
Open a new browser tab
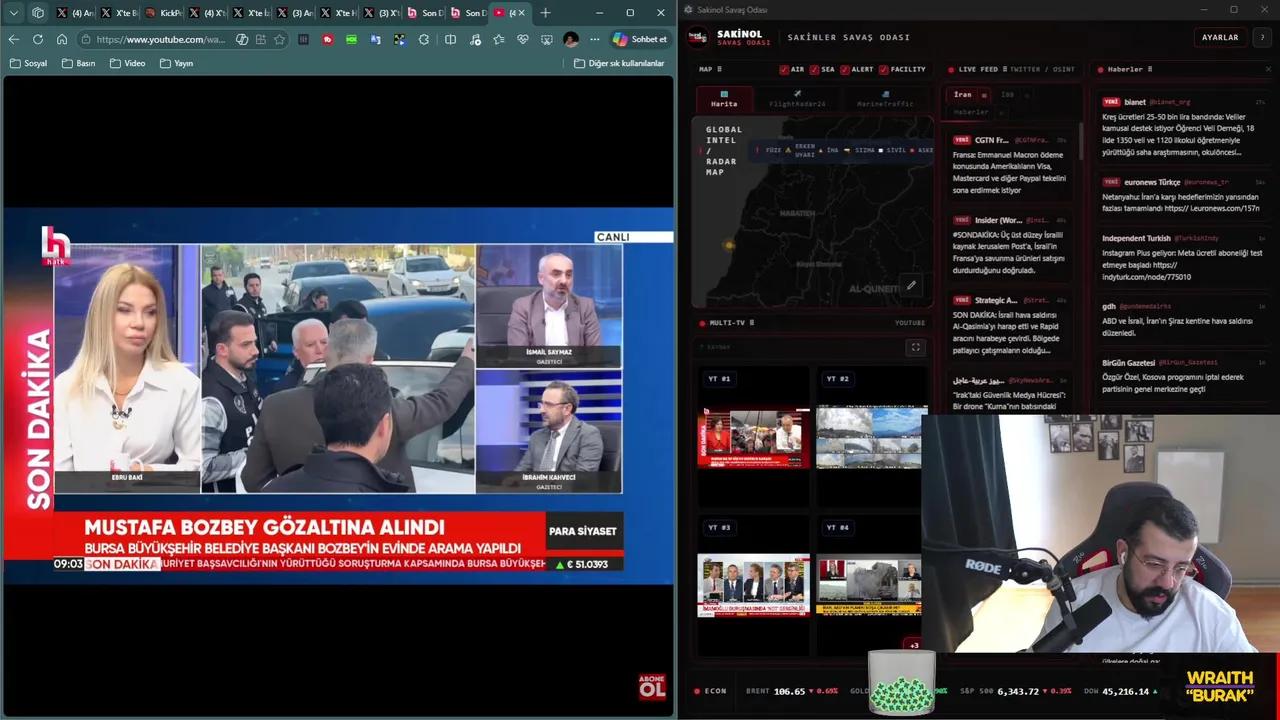[x=545, y=13]
